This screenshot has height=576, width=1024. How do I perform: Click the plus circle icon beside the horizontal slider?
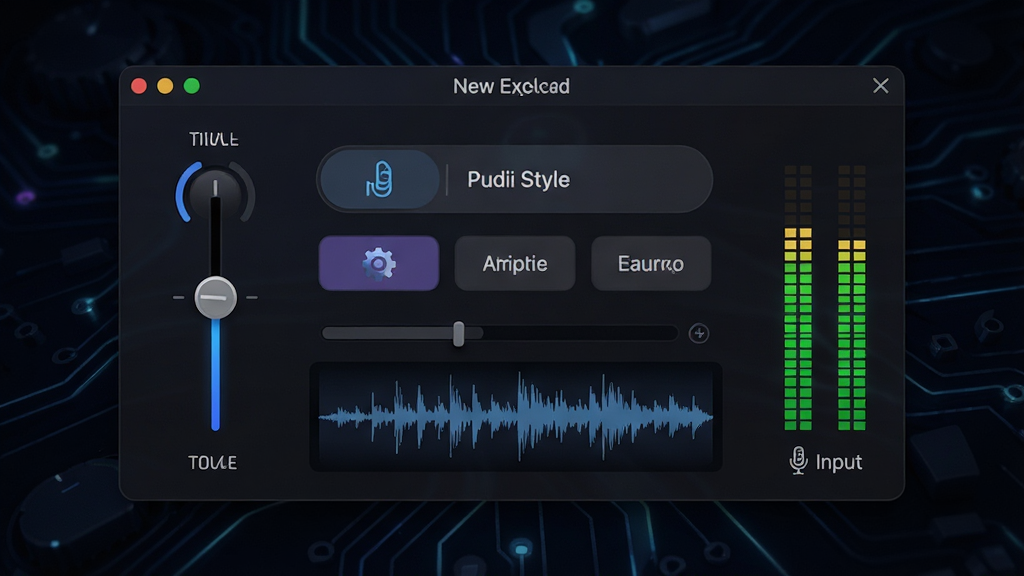click(699, 333)
